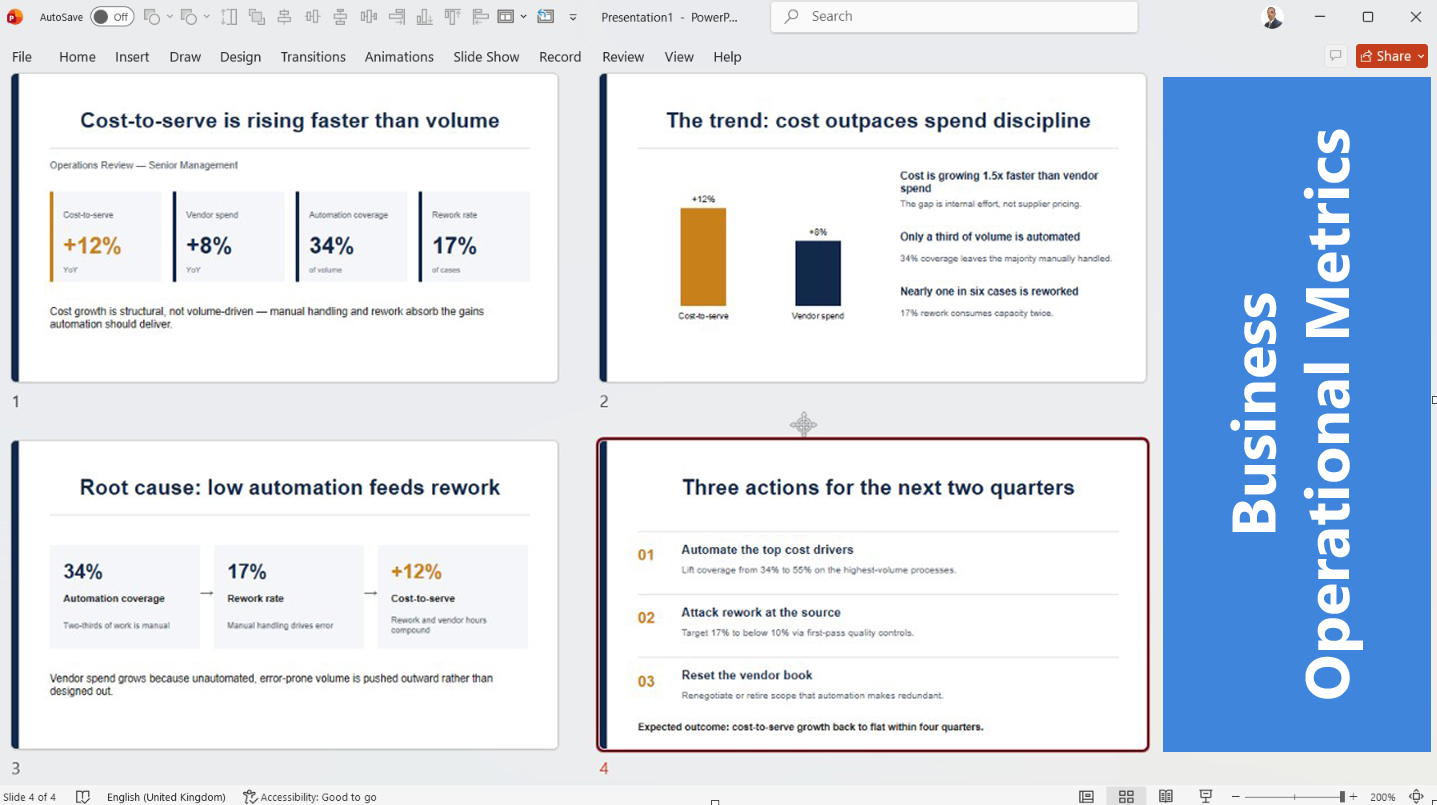Expand the slide layout dropdown arrow in toolbar
Image resolution: width=1437 pixels, height=805 pixels.
coord(523,17)
